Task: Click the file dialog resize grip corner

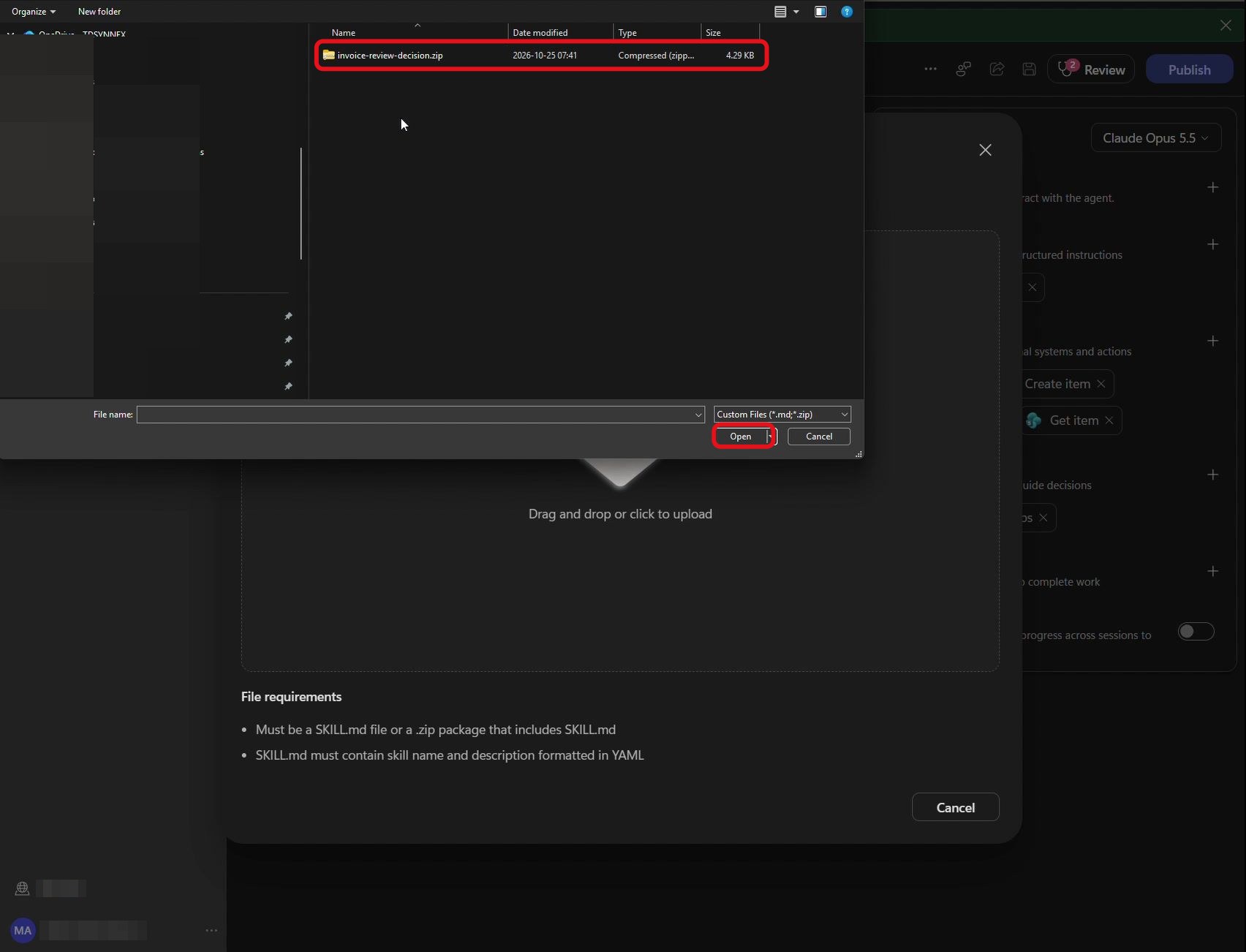Action: point(858,454)
